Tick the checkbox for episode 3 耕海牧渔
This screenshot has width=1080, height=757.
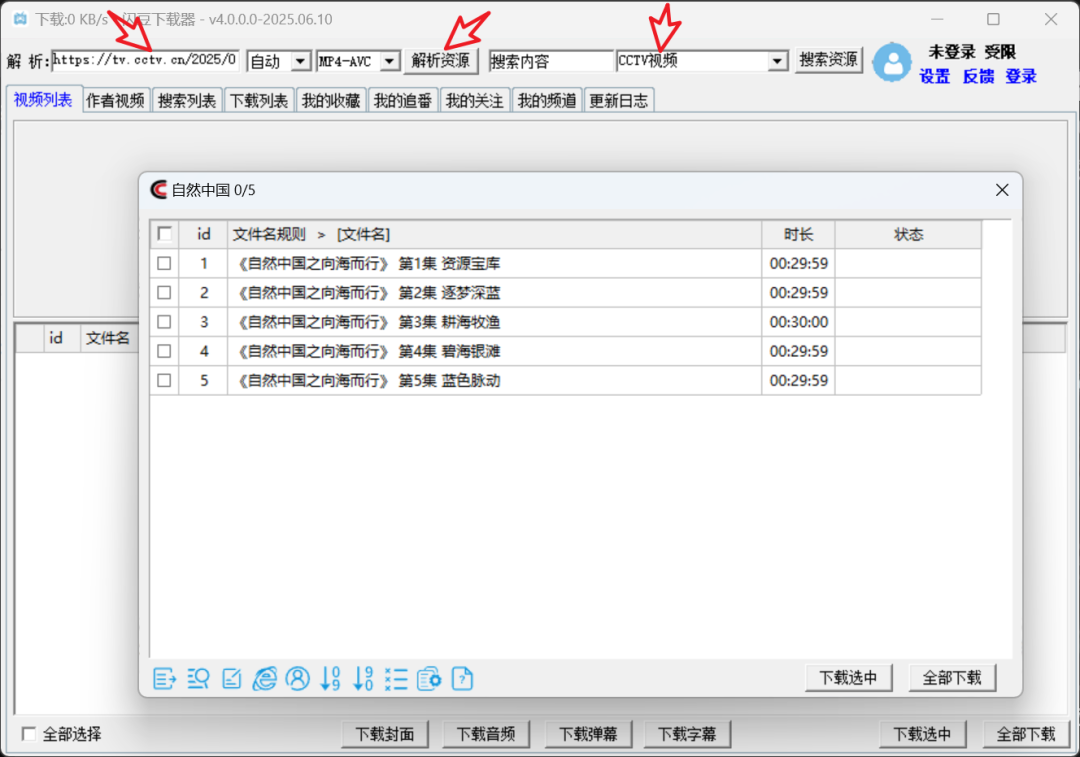(x=164, y=322)
